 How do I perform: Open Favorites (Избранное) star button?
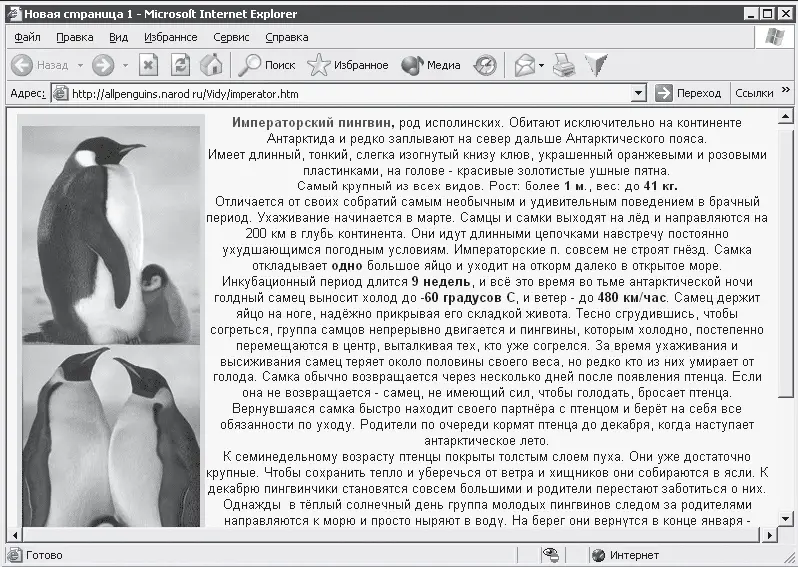pos(348,65)
